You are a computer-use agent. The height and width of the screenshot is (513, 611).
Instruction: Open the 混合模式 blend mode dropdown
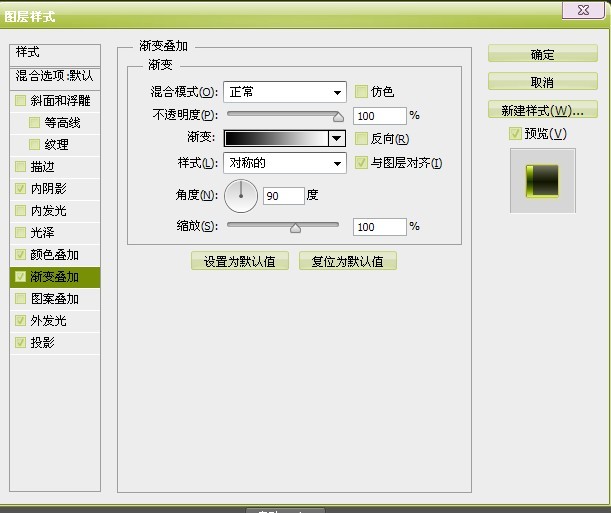click(285, 92)
